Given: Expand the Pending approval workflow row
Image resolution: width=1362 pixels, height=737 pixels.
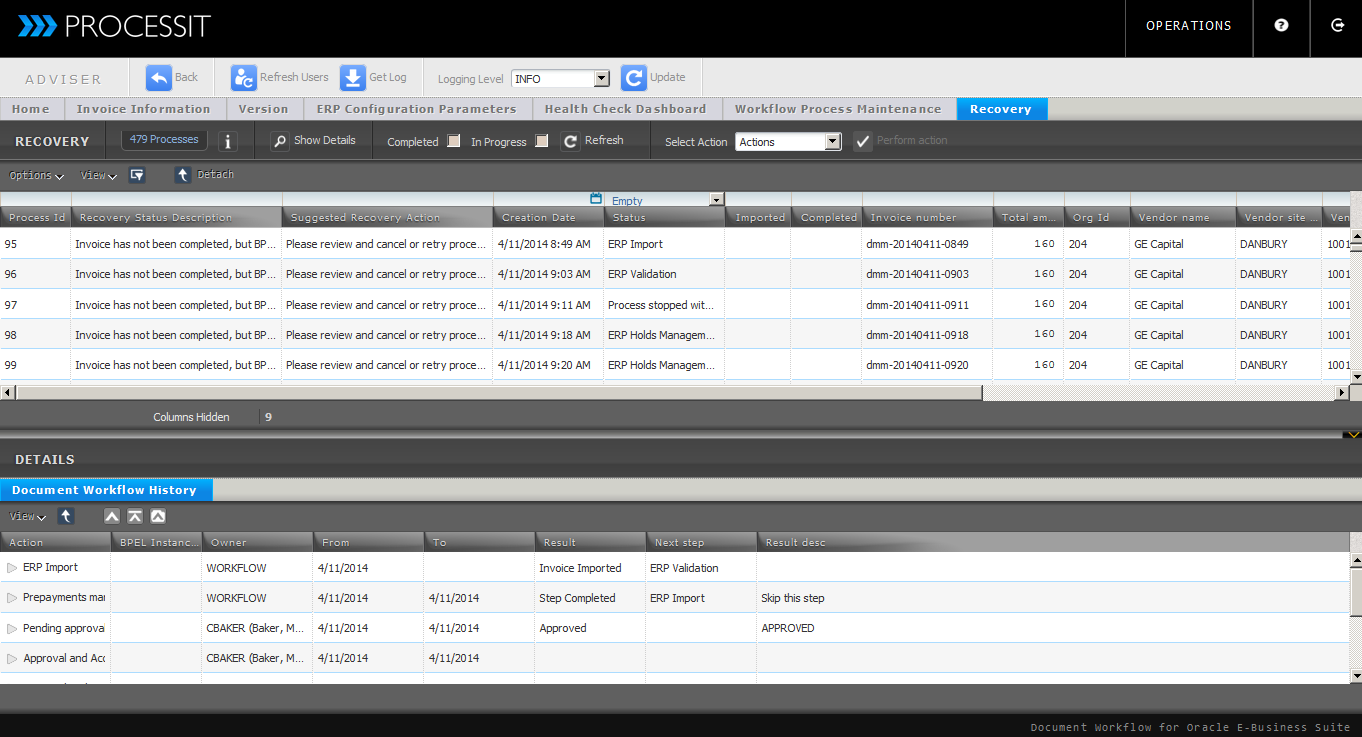Looking at the screenshot, I should [x=12, y=629].
